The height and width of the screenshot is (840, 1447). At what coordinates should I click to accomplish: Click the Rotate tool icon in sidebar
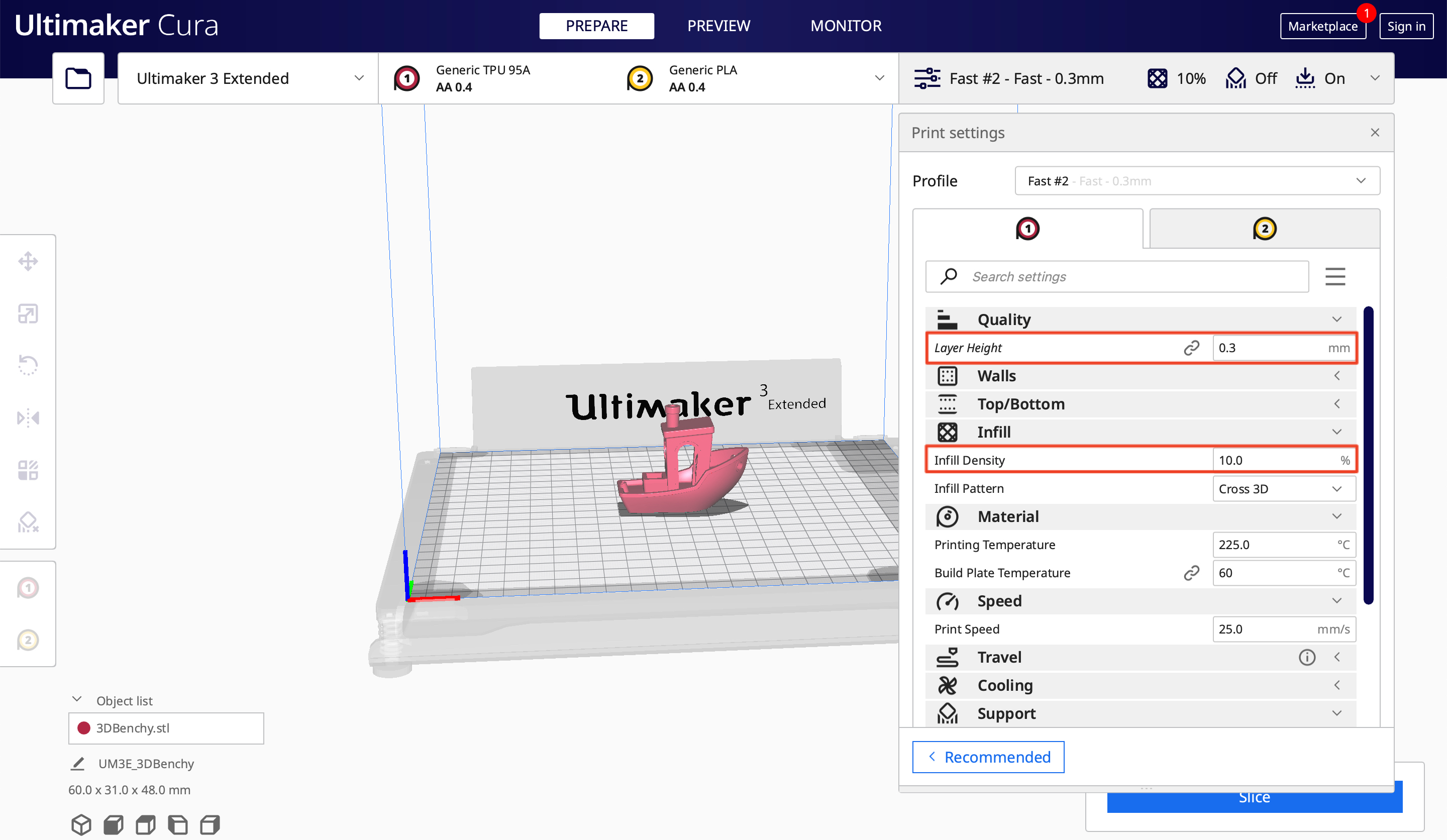pyautogui.click(x=27, y=364)
